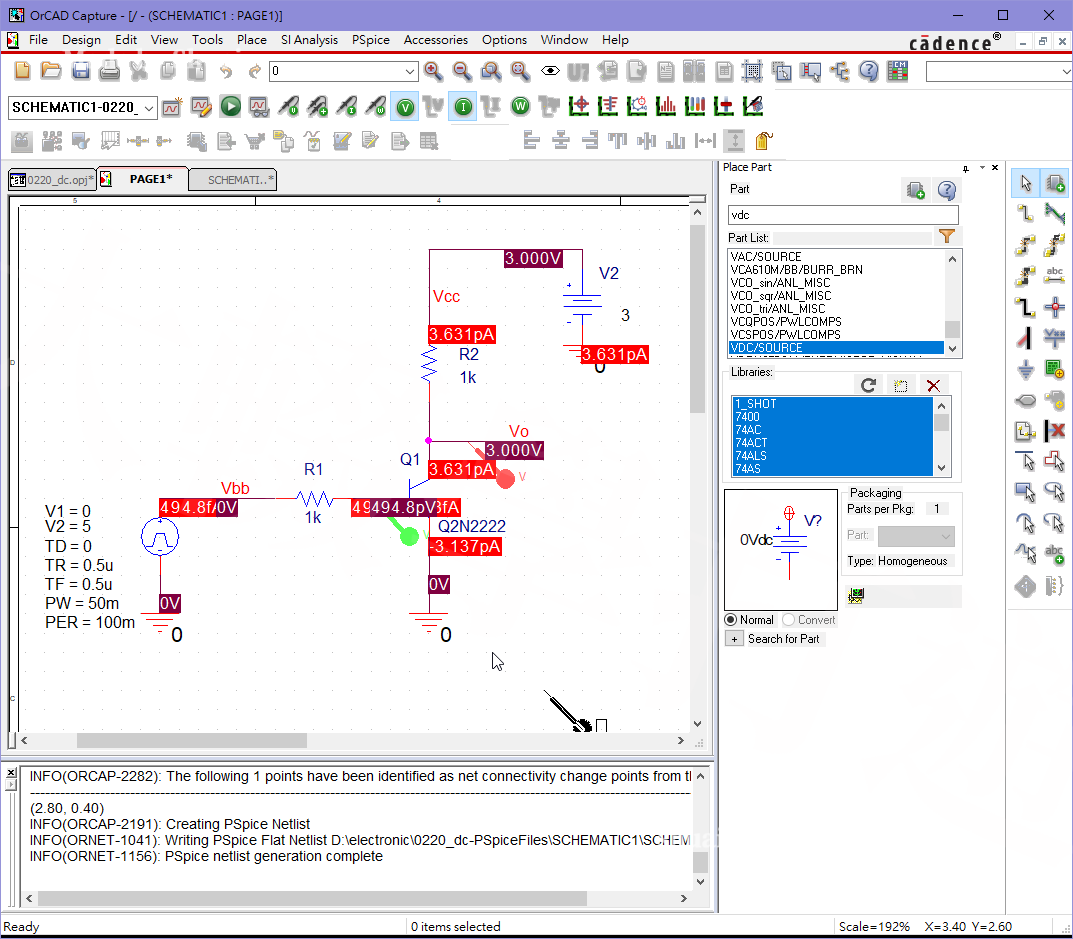Place a current marker probe

(347, 106)
